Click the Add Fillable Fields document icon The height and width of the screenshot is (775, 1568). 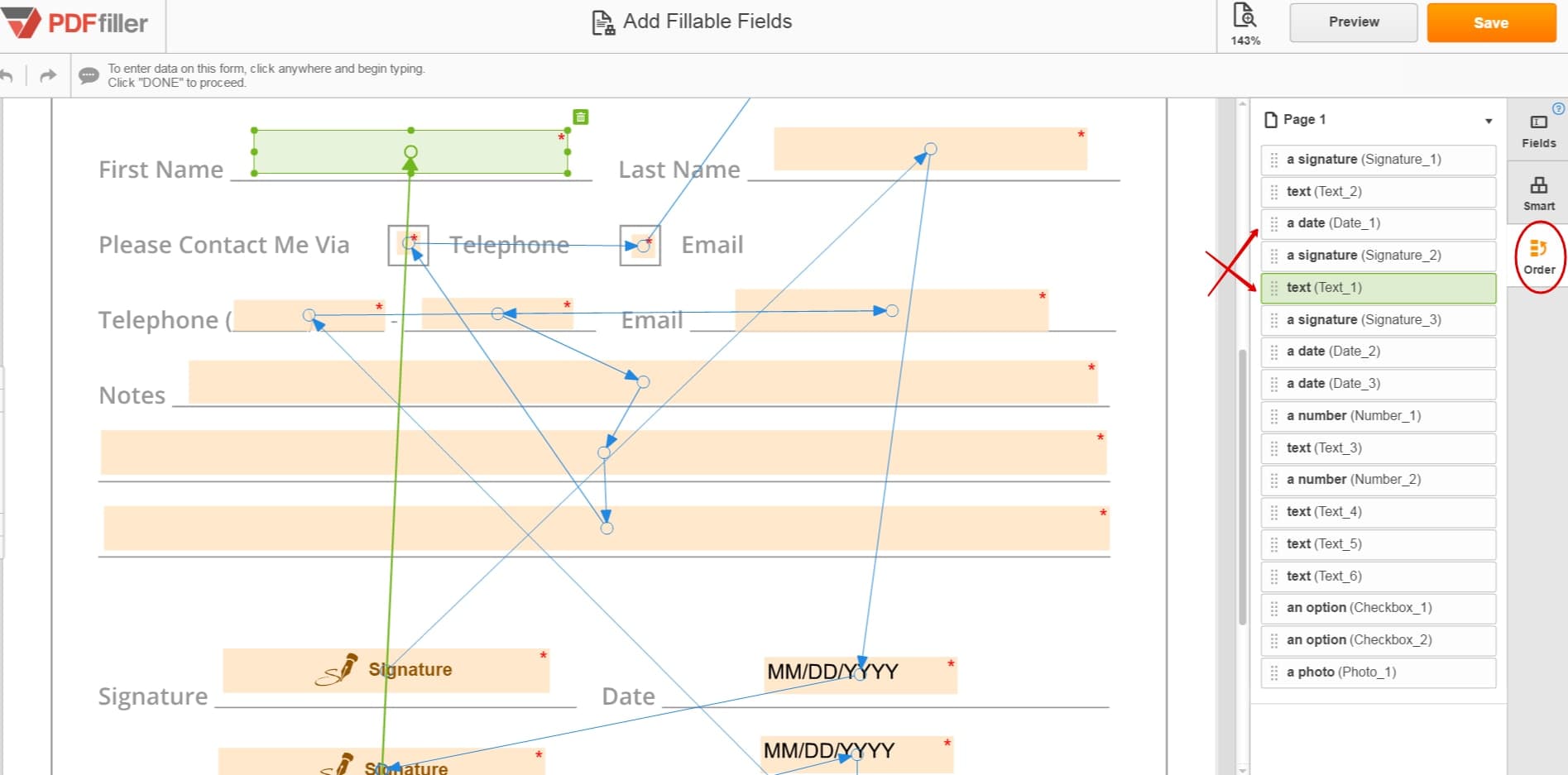tap(603, 22)
